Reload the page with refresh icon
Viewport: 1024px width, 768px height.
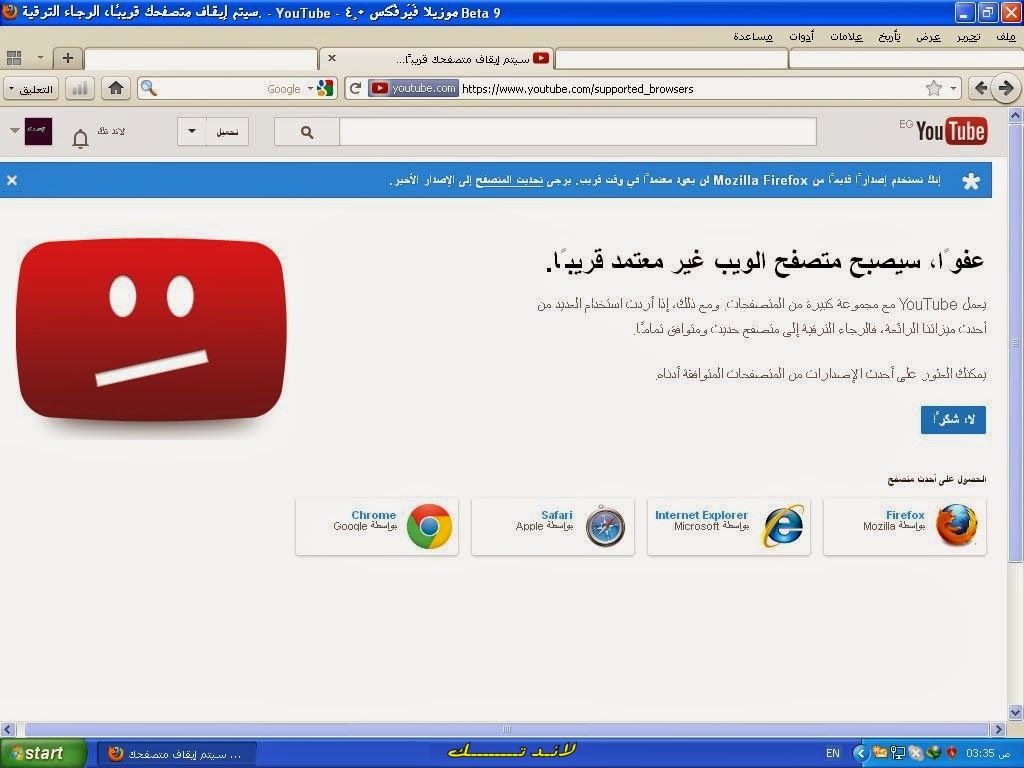[355, 88]
